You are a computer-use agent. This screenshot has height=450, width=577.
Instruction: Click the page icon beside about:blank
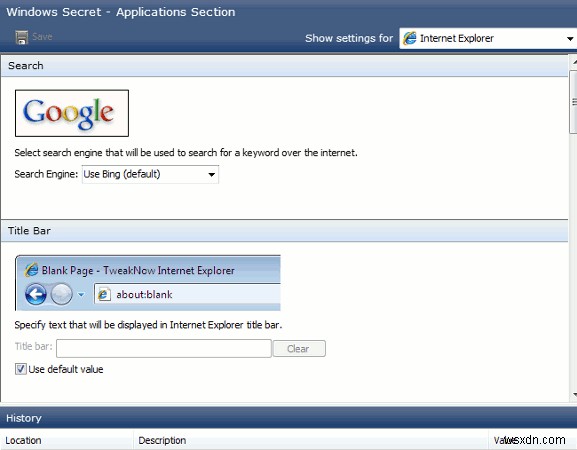click(104, 294)
